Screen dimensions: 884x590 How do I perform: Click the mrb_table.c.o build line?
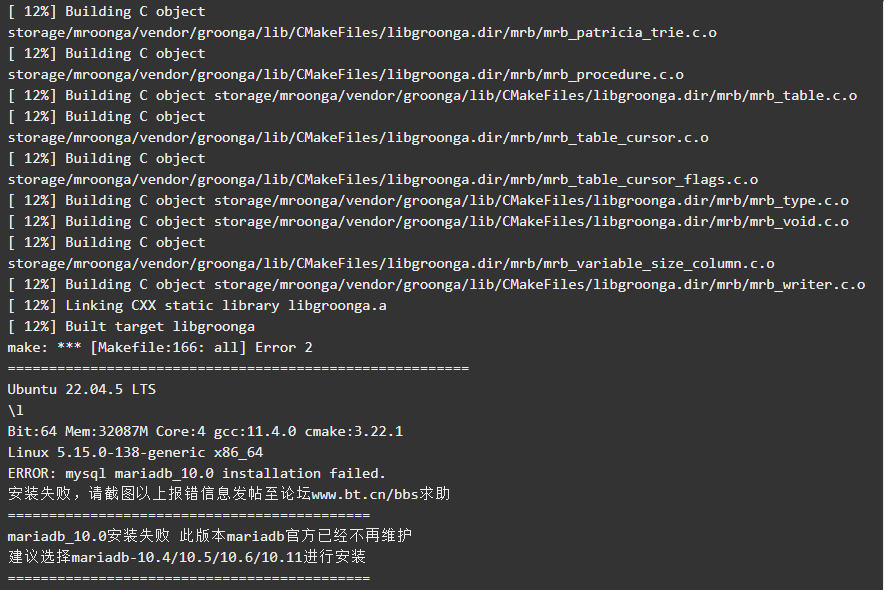[x=432, y=96]
